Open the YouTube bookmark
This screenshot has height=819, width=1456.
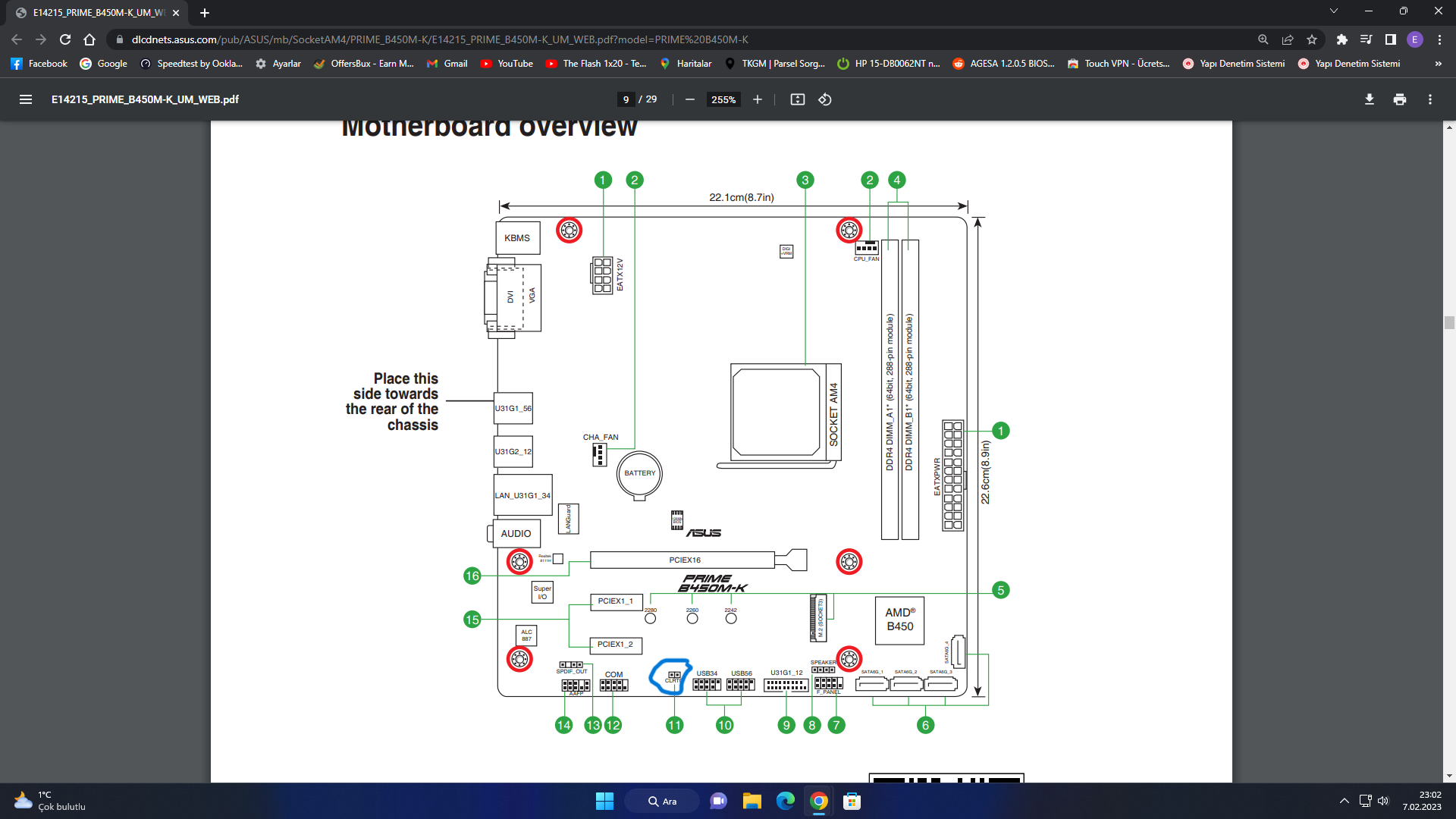[507, 64]
